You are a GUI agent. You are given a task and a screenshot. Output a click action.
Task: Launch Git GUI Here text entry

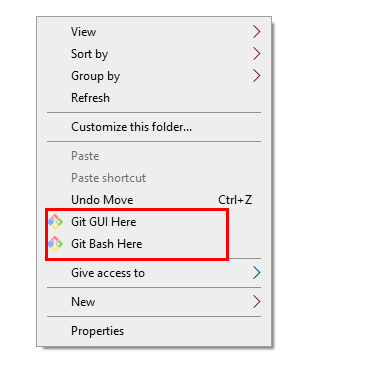coord(104,222)
